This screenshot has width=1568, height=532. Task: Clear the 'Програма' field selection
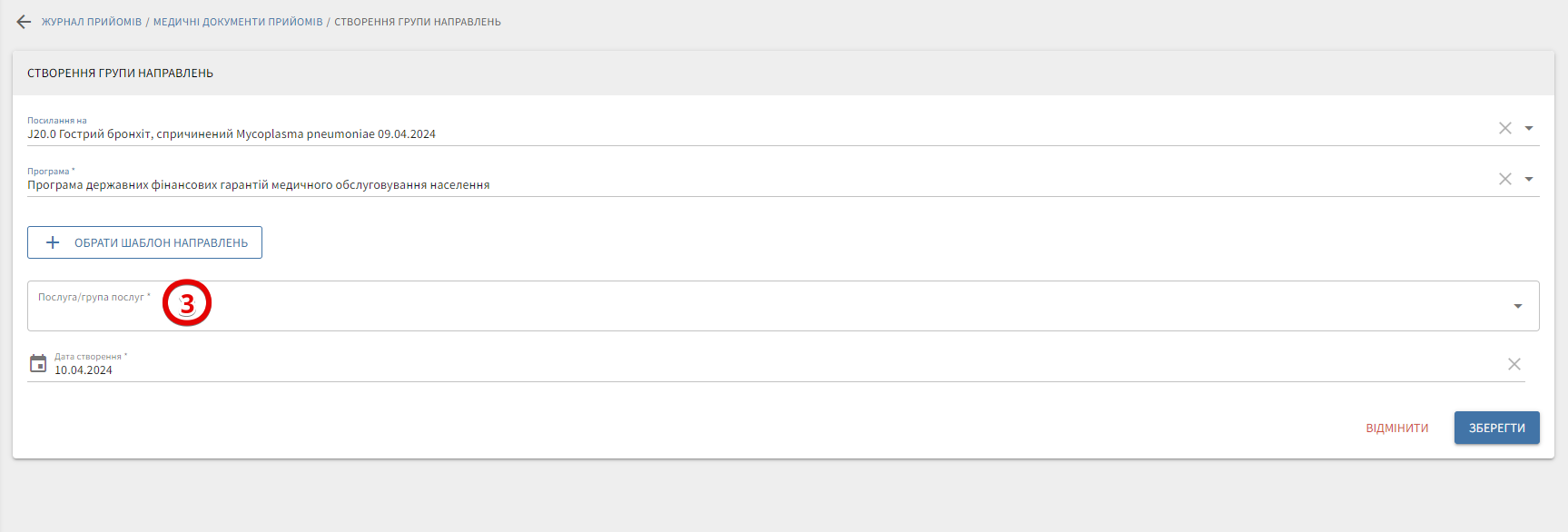point(1505,179)
